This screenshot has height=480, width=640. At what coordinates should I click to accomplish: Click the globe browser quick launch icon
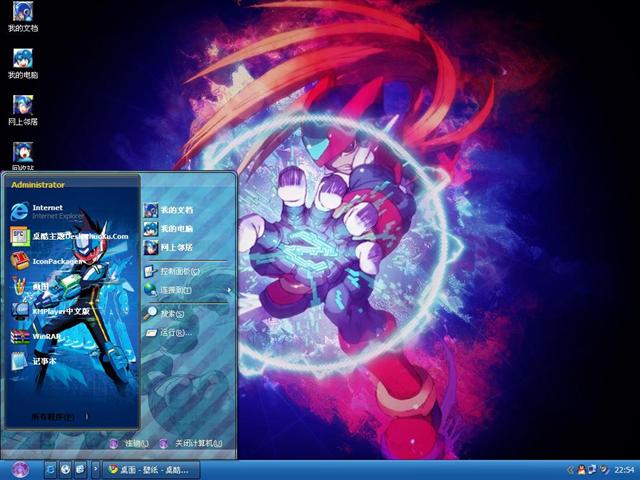[x=65, y=469]
